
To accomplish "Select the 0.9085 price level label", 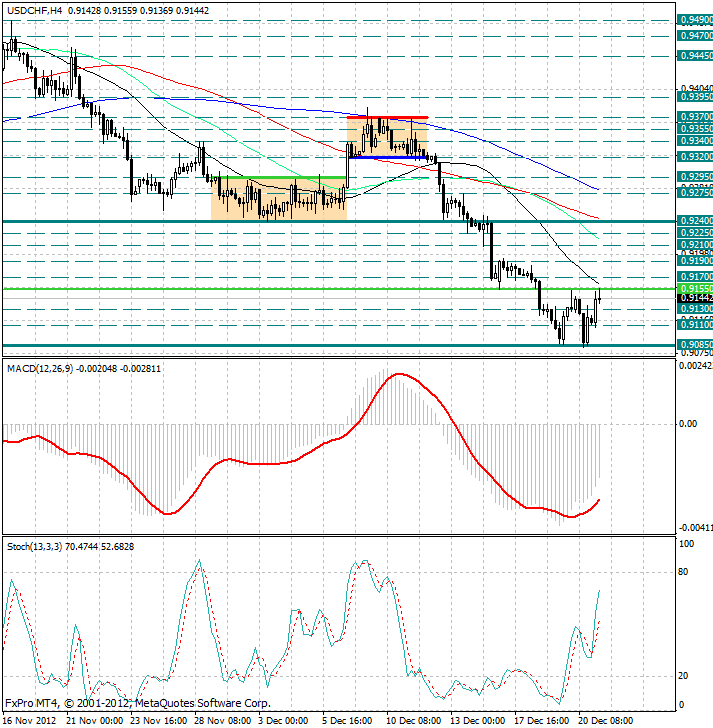I will point(695,345).
